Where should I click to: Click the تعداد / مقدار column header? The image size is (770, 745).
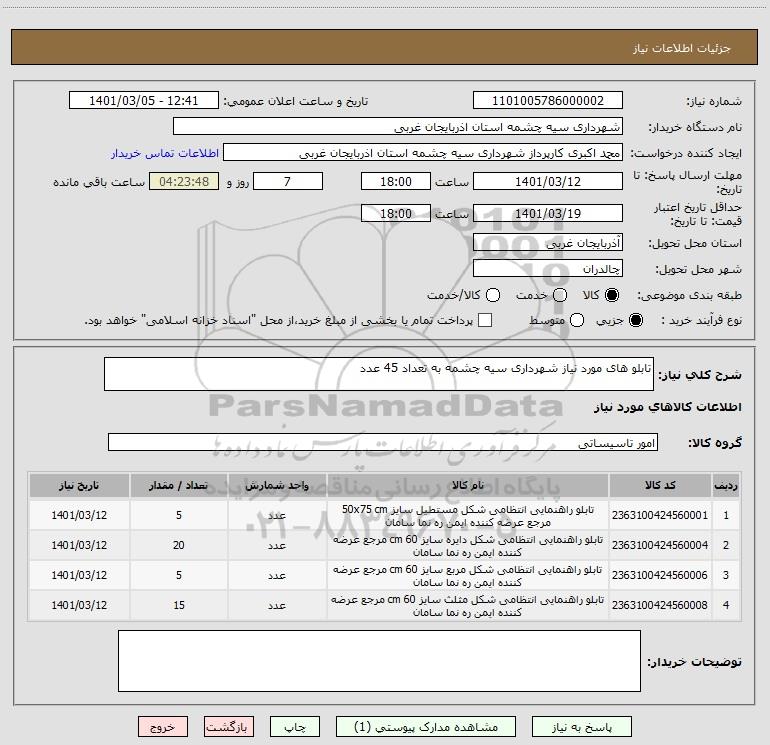tap(178, 485)
